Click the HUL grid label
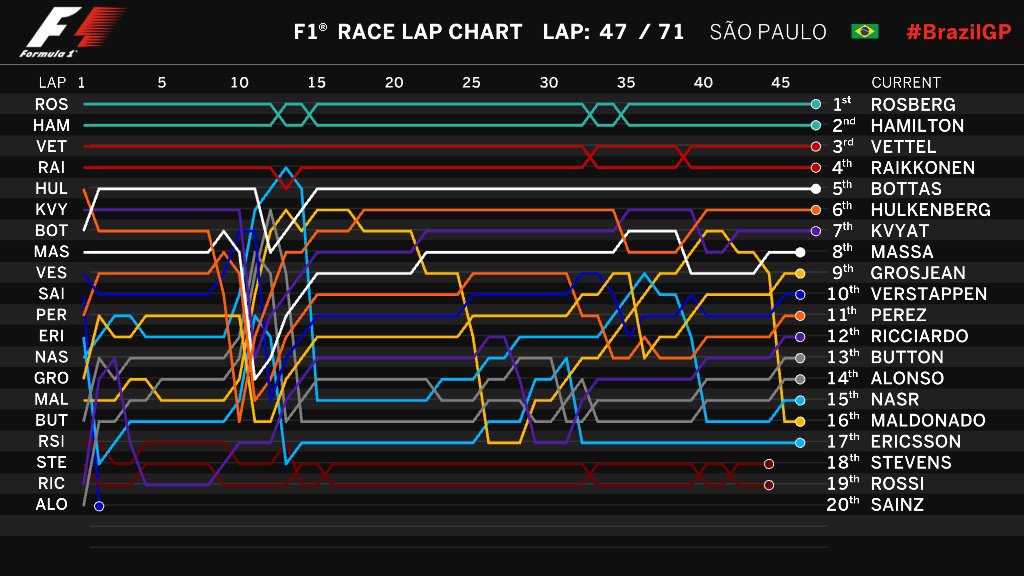Viewport: 1024px width, 576px height. coord(52,188)
